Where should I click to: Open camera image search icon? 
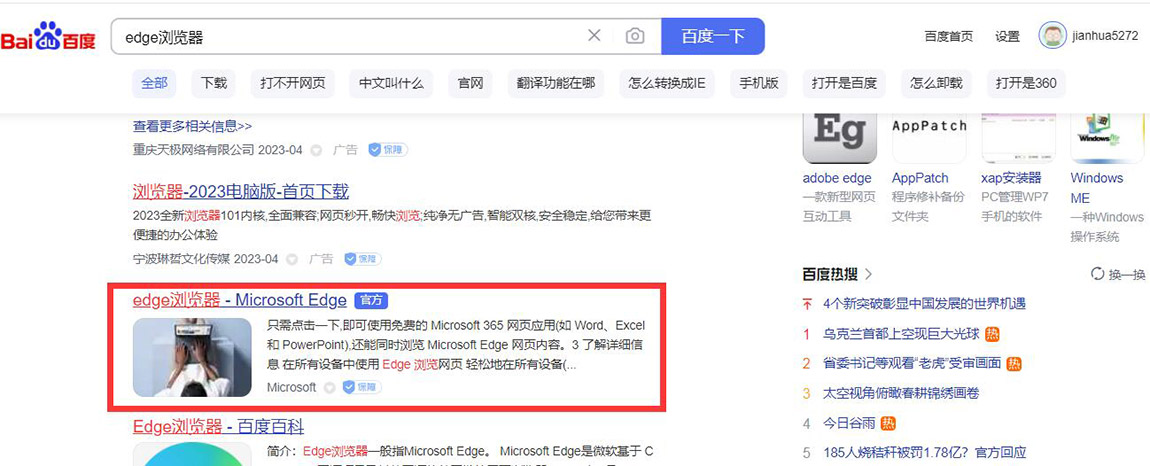[635, 36]
